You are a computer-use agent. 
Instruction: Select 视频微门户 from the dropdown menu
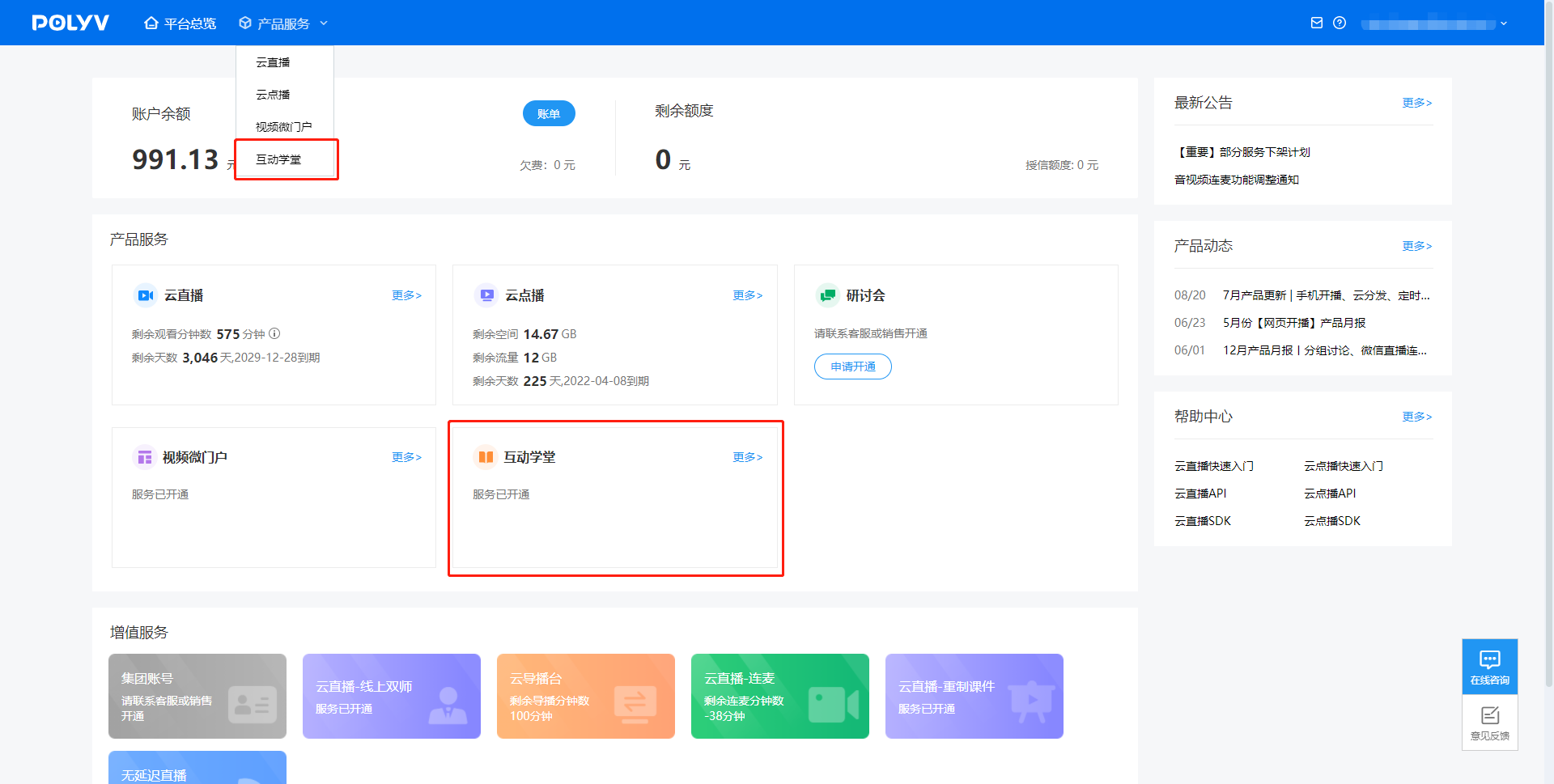285,127
